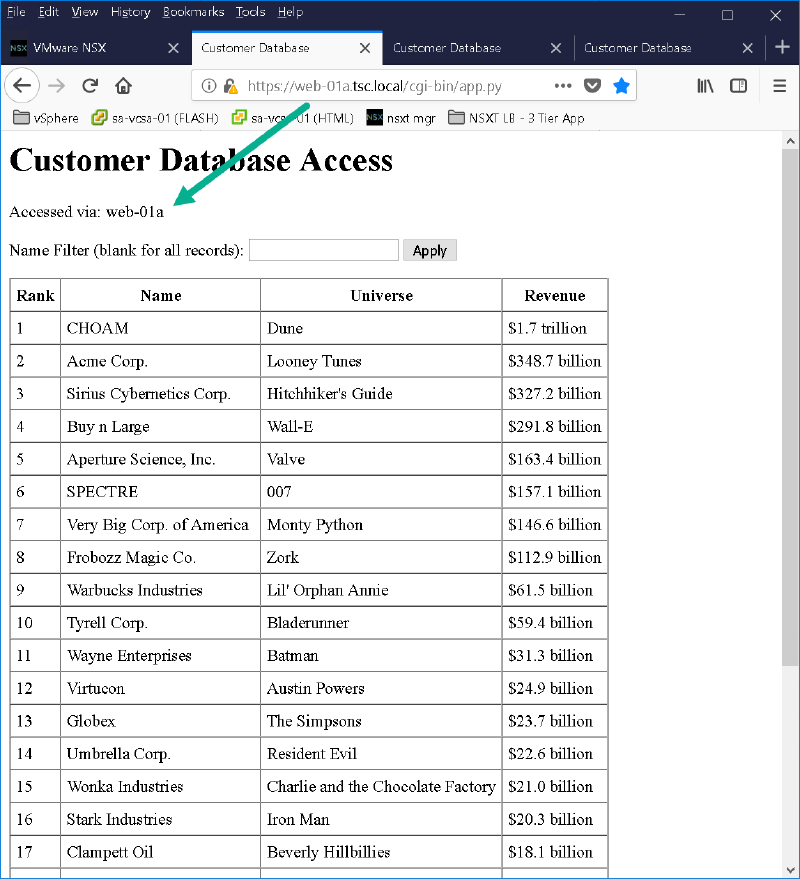
Task: Open a new browser tab with the plus button
Action: [x=782, y=47]
